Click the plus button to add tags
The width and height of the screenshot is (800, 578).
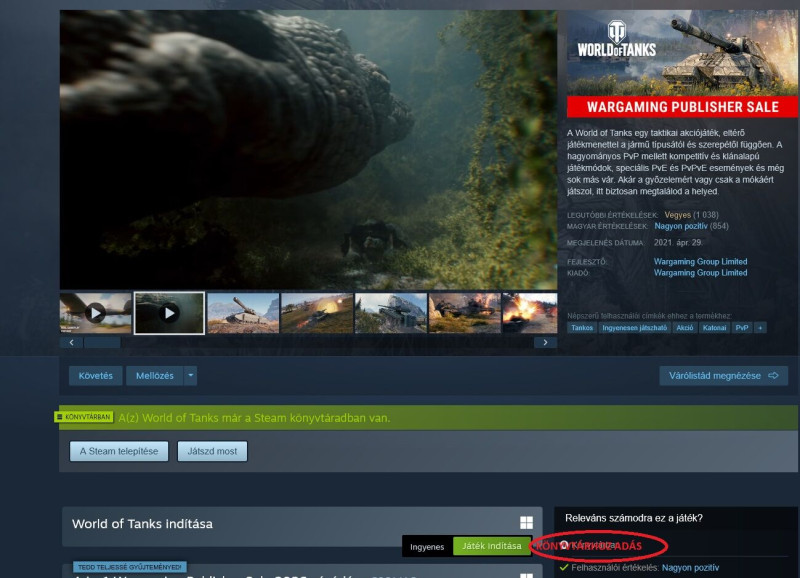(x=760, y=328)
